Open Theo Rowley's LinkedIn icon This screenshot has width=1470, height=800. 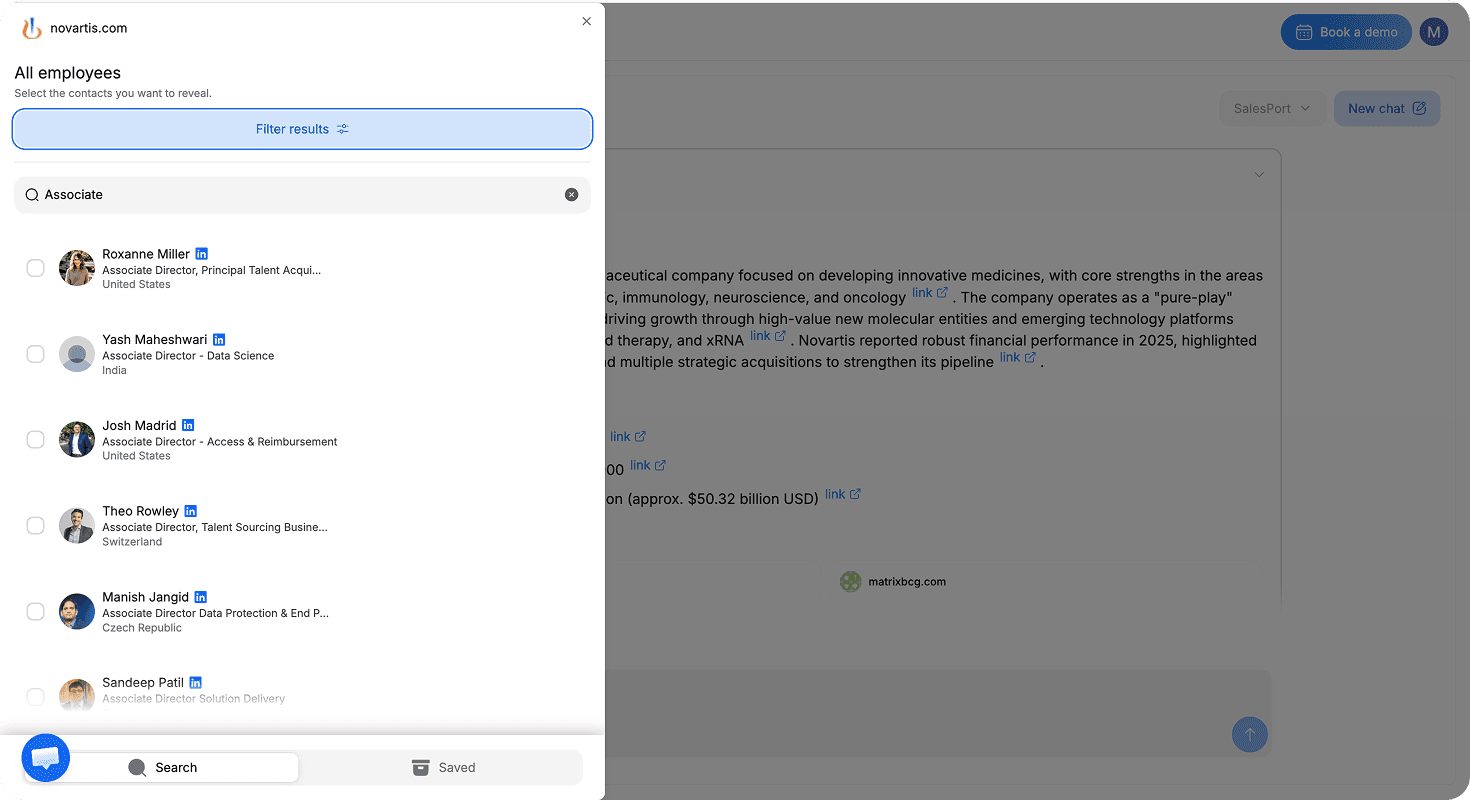coord(190,511)
